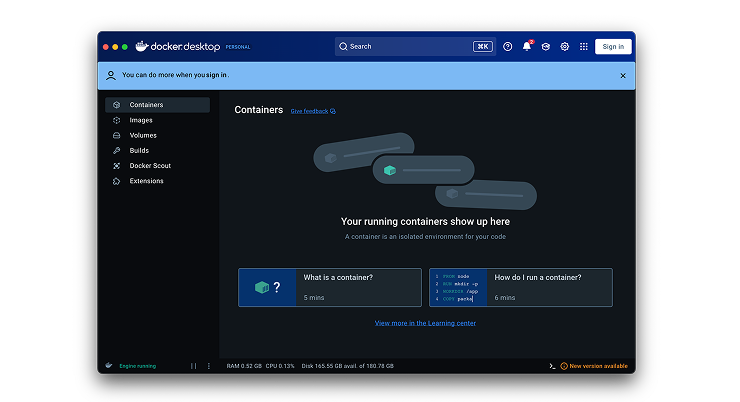This screenshot has width=740, height=402.
Task: Open How do I run a container? card
Action: pyautogui.click(x=521, y=287)
